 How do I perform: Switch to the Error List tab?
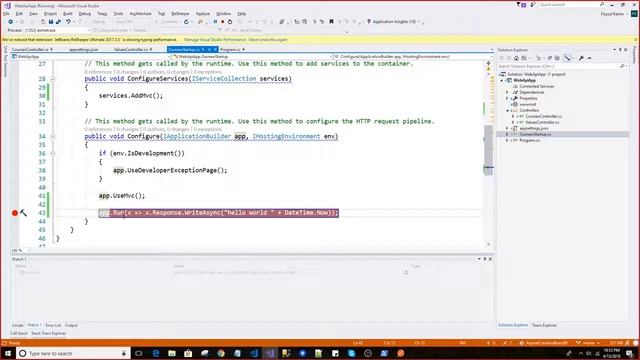[x=53, y=325]
